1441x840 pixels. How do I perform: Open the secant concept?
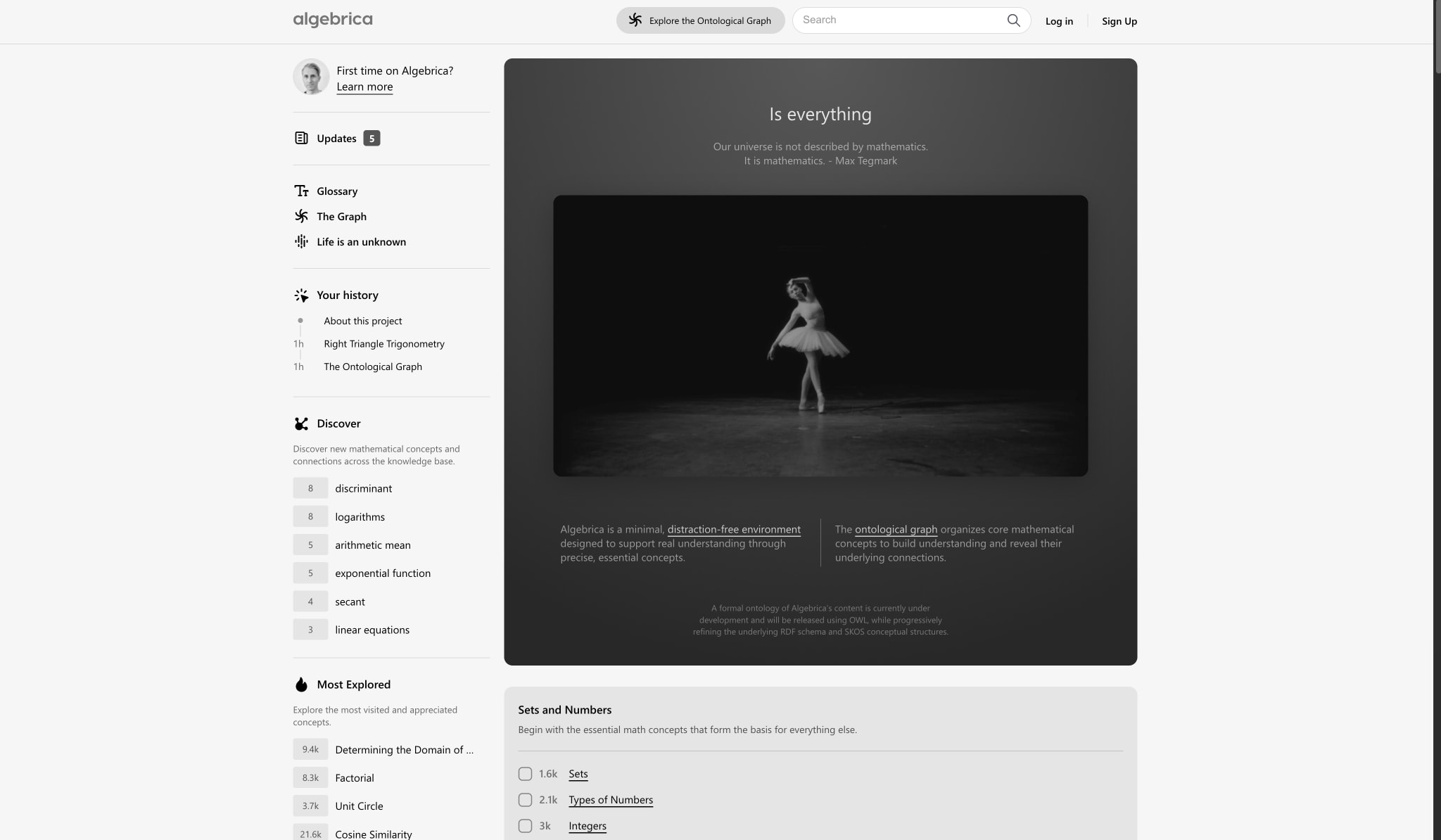[350, 602]
